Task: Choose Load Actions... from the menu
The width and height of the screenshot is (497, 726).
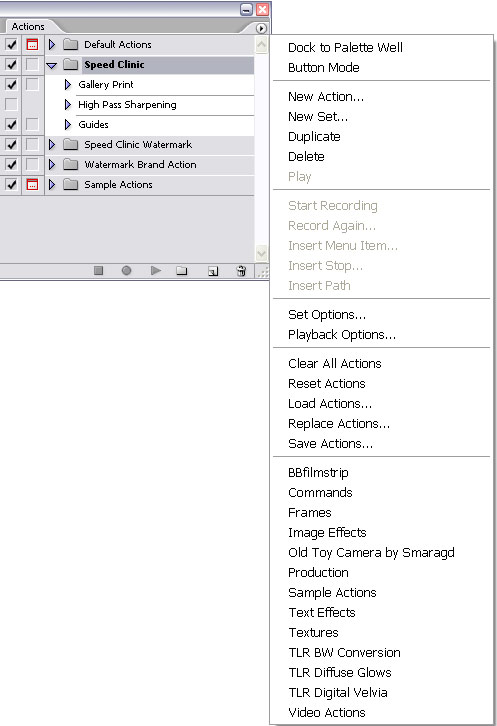Action: point(330,403)
